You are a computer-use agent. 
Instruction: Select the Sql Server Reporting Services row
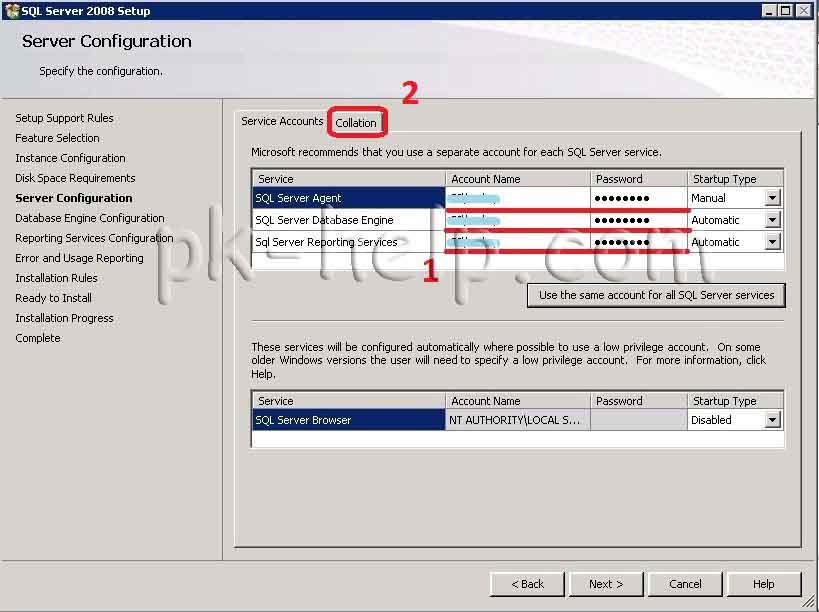click(x=348, y=242)
